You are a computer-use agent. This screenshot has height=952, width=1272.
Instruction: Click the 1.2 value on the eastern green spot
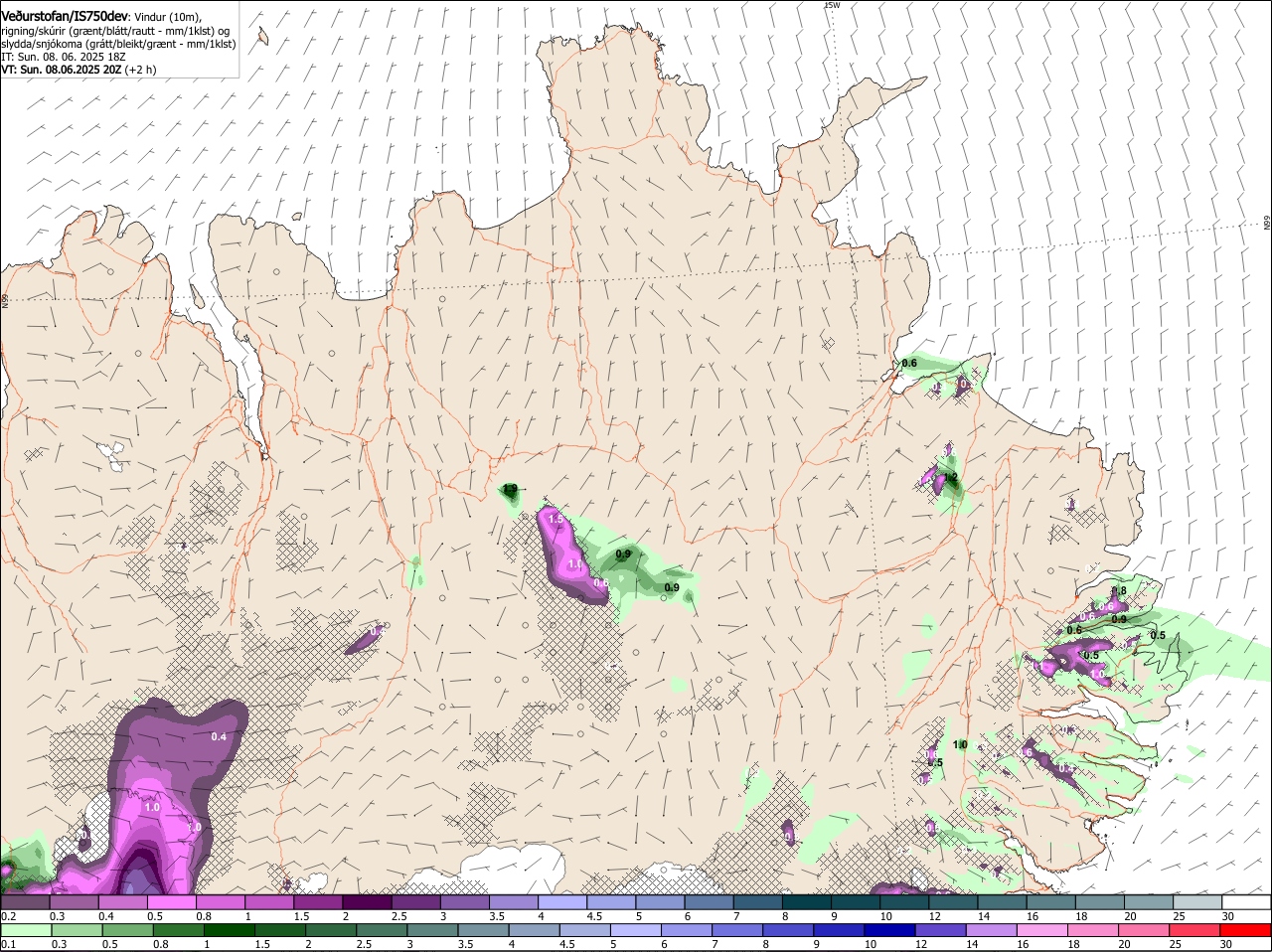click(950, 478)
